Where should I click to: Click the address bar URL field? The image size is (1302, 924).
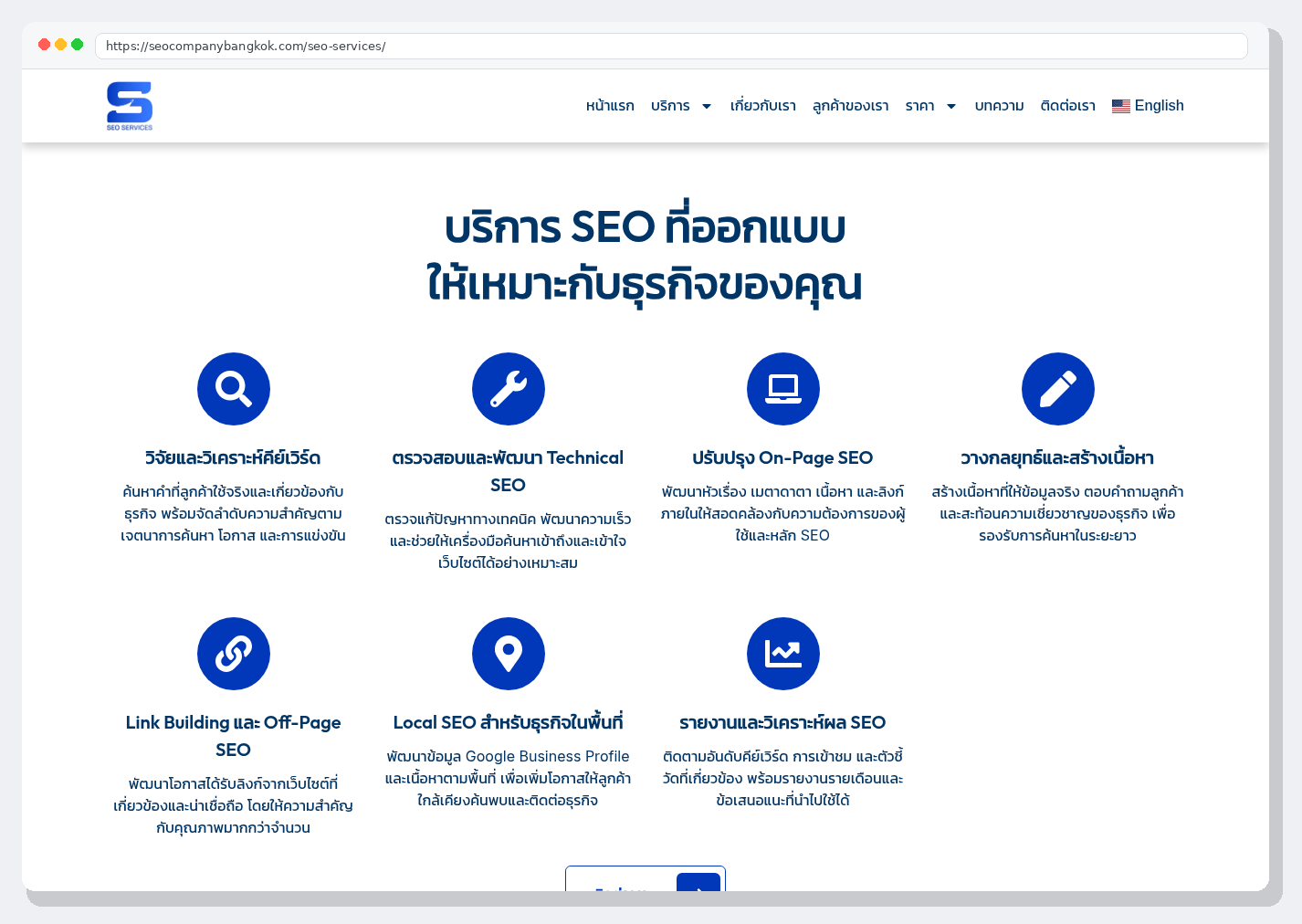pos(671,46)
